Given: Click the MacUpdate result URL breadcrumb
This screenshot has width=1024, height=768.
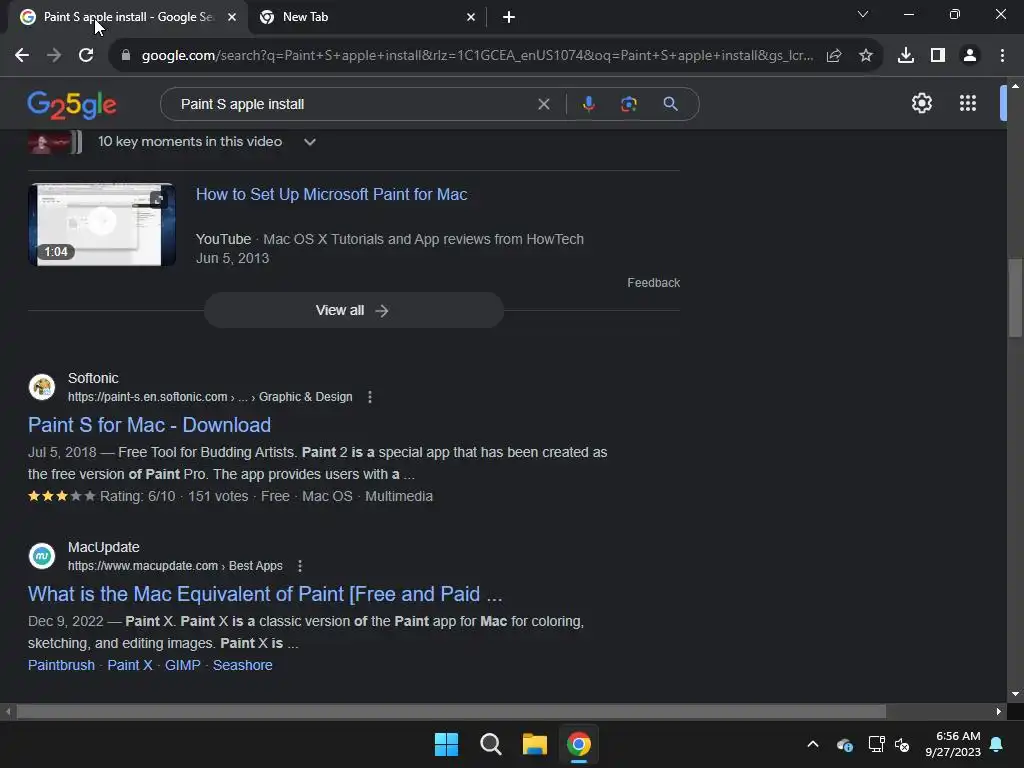Looking at the screenshot, I should 175,566.
